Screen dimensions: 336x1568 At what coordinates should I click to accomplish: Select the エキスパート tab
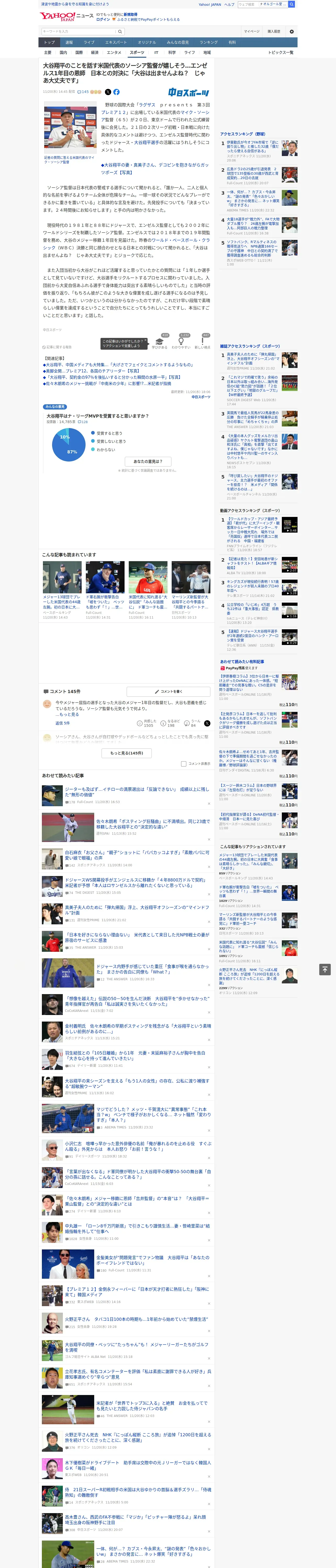point(116,43)
